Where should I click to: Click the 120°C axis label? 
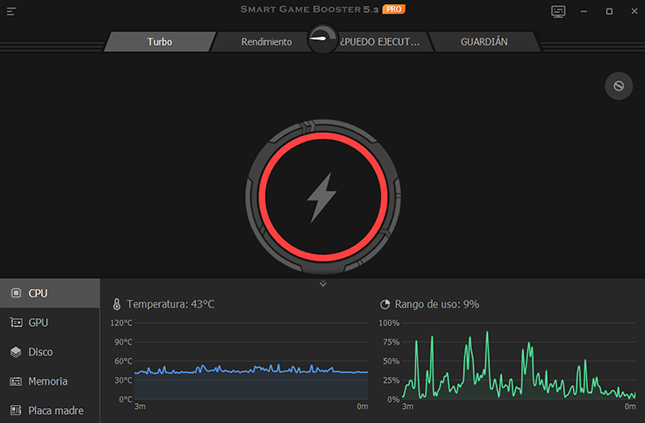(x=121, y=323)
